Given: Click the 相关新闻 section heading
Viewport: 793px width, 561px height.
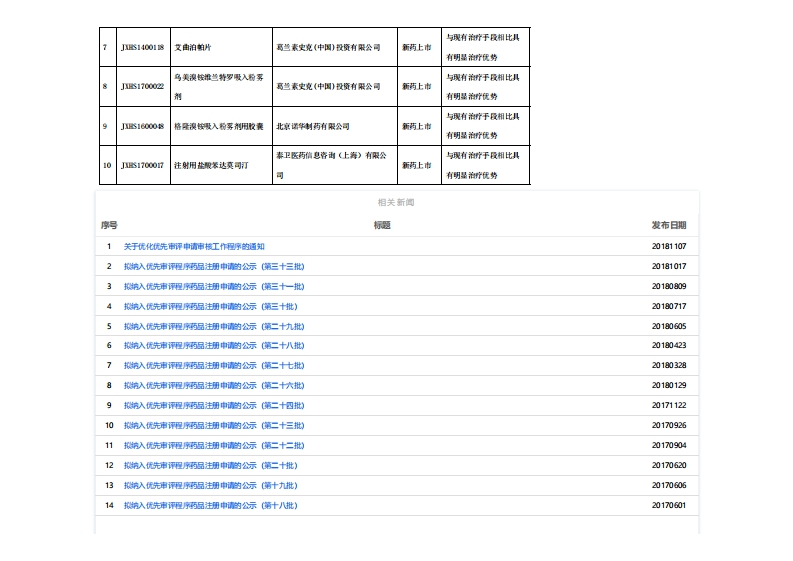Looking at the screenshot, I should pyautogui.click(x=396, y=203).
